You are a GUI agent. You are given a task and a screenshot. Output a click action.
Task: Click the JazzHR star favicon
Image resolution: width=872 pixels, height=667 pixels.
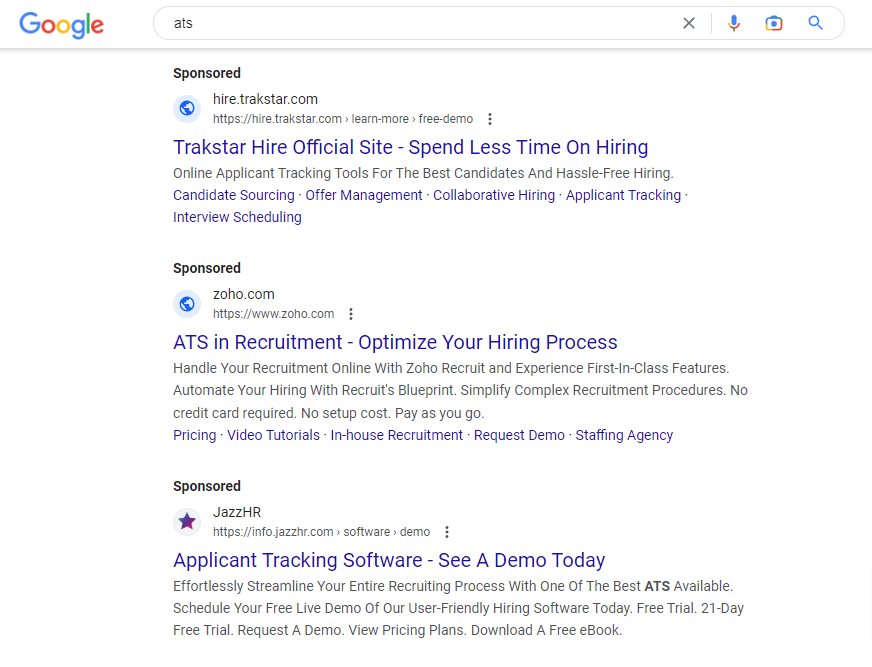tap(187, 522)
